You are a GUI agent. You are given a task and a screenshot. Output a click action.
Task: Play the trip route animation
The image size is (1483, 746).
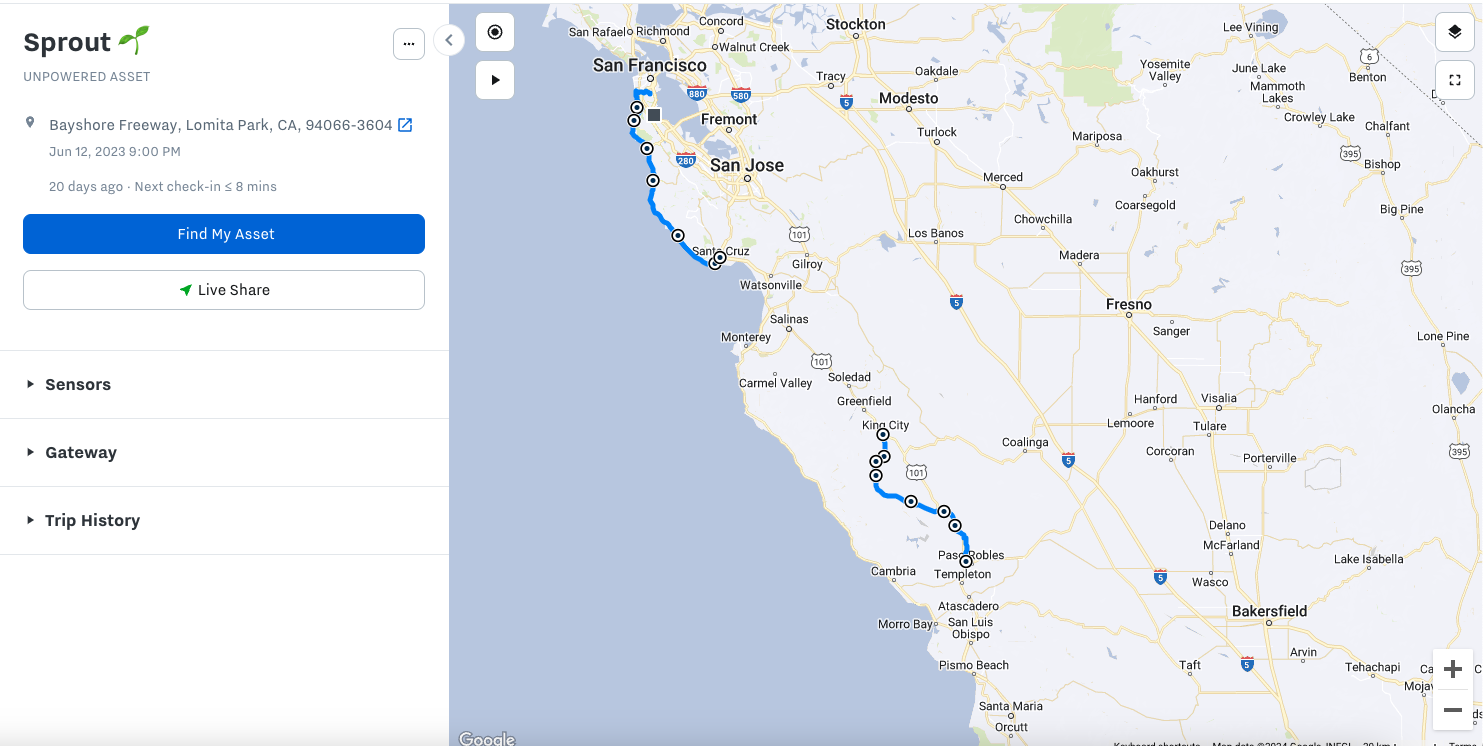click(x=494, y=80)
